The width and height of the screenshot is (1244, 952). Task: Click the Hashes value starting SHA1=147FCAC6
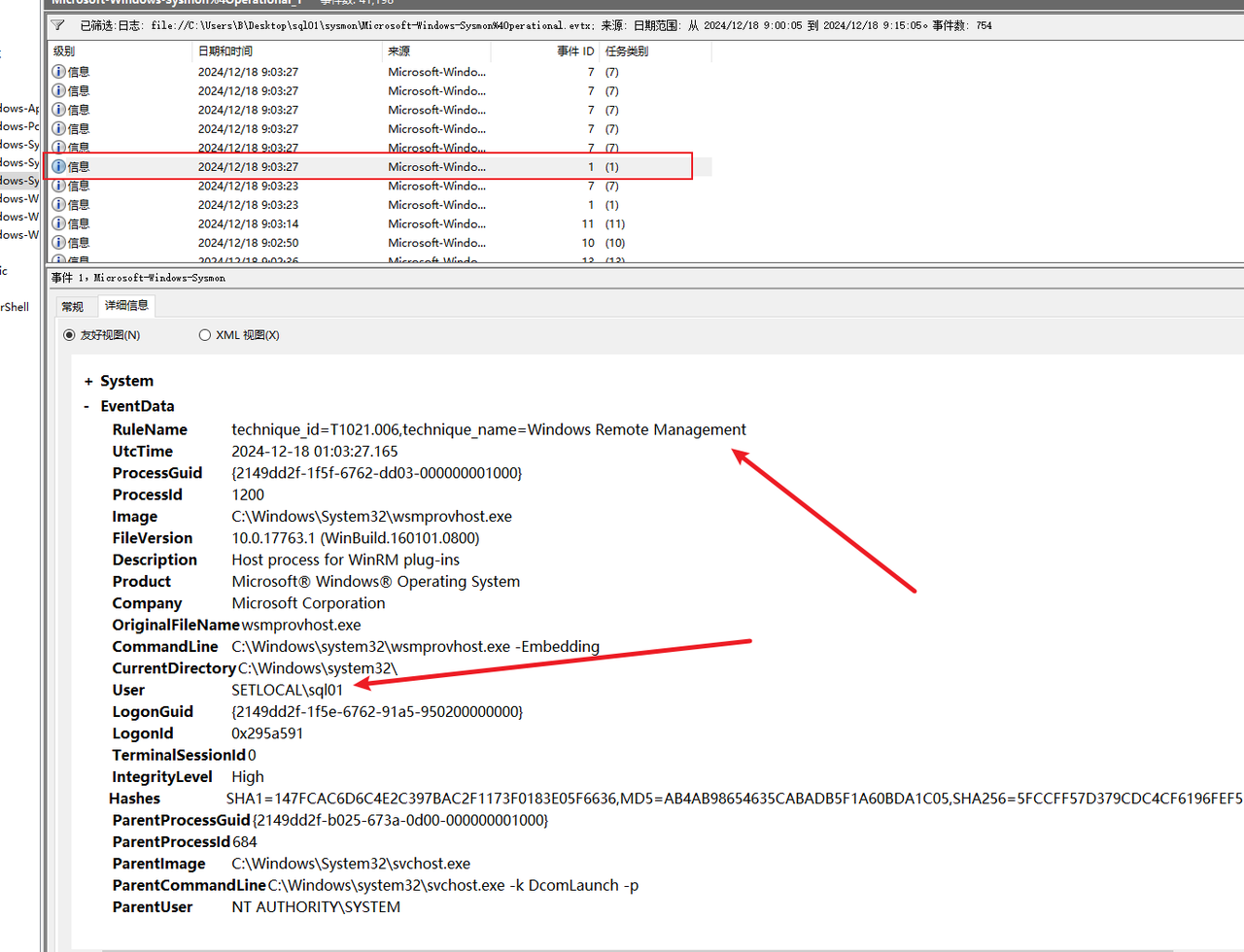735,799
